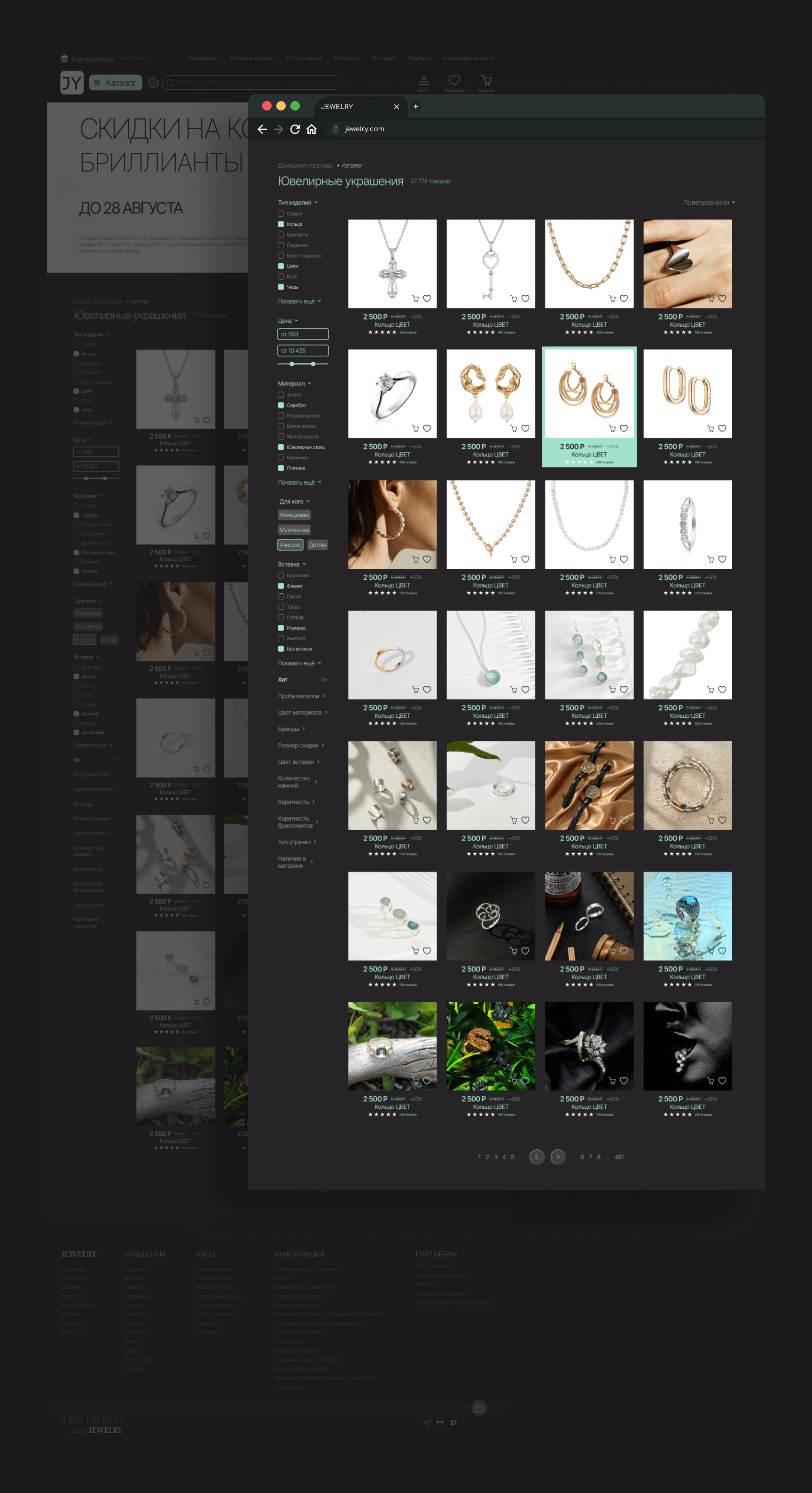
Task: Go back using browser back arrow
Action: tap(262, 129)
